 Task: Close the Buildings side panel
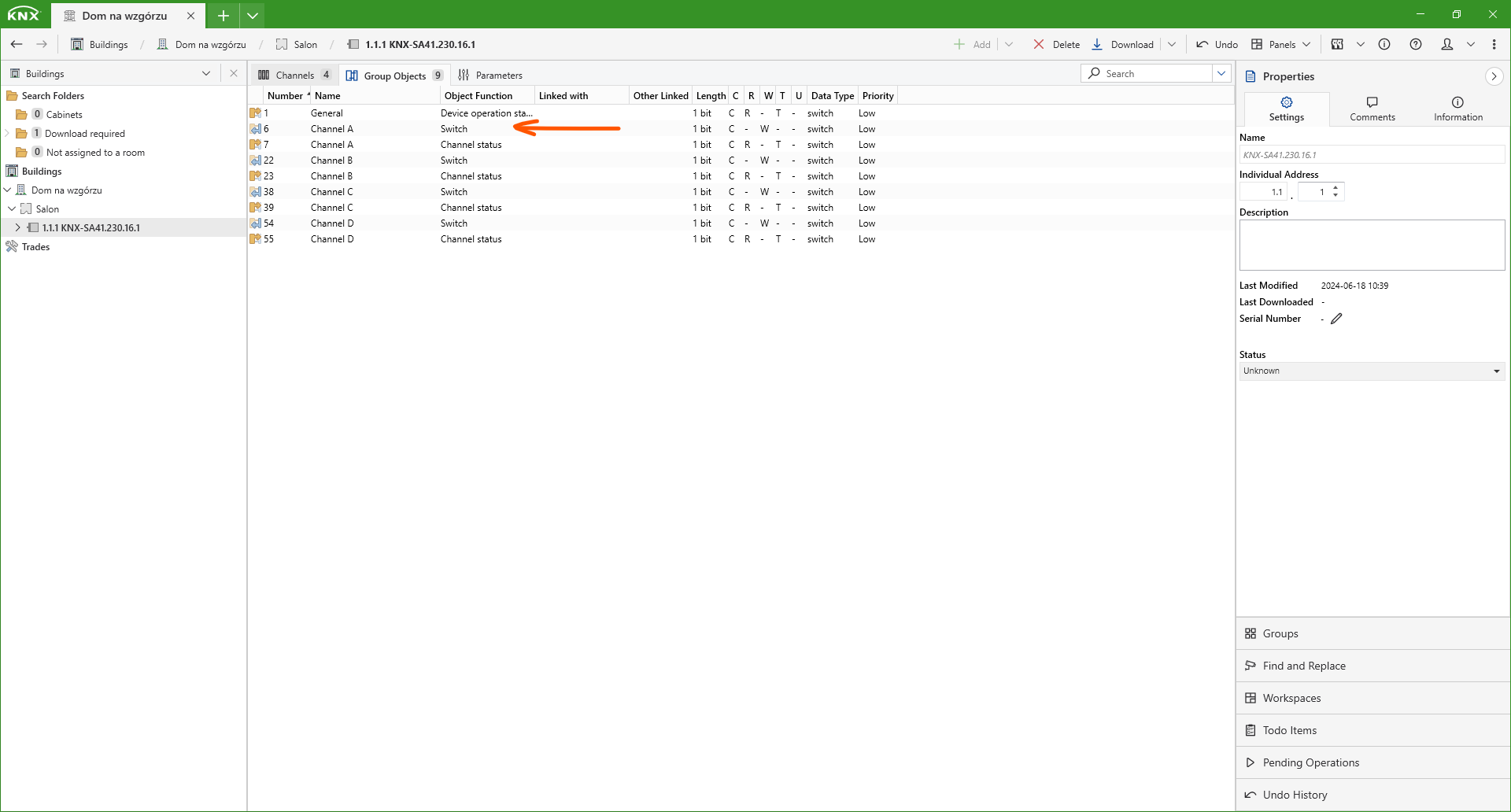(x=234, y=73)
